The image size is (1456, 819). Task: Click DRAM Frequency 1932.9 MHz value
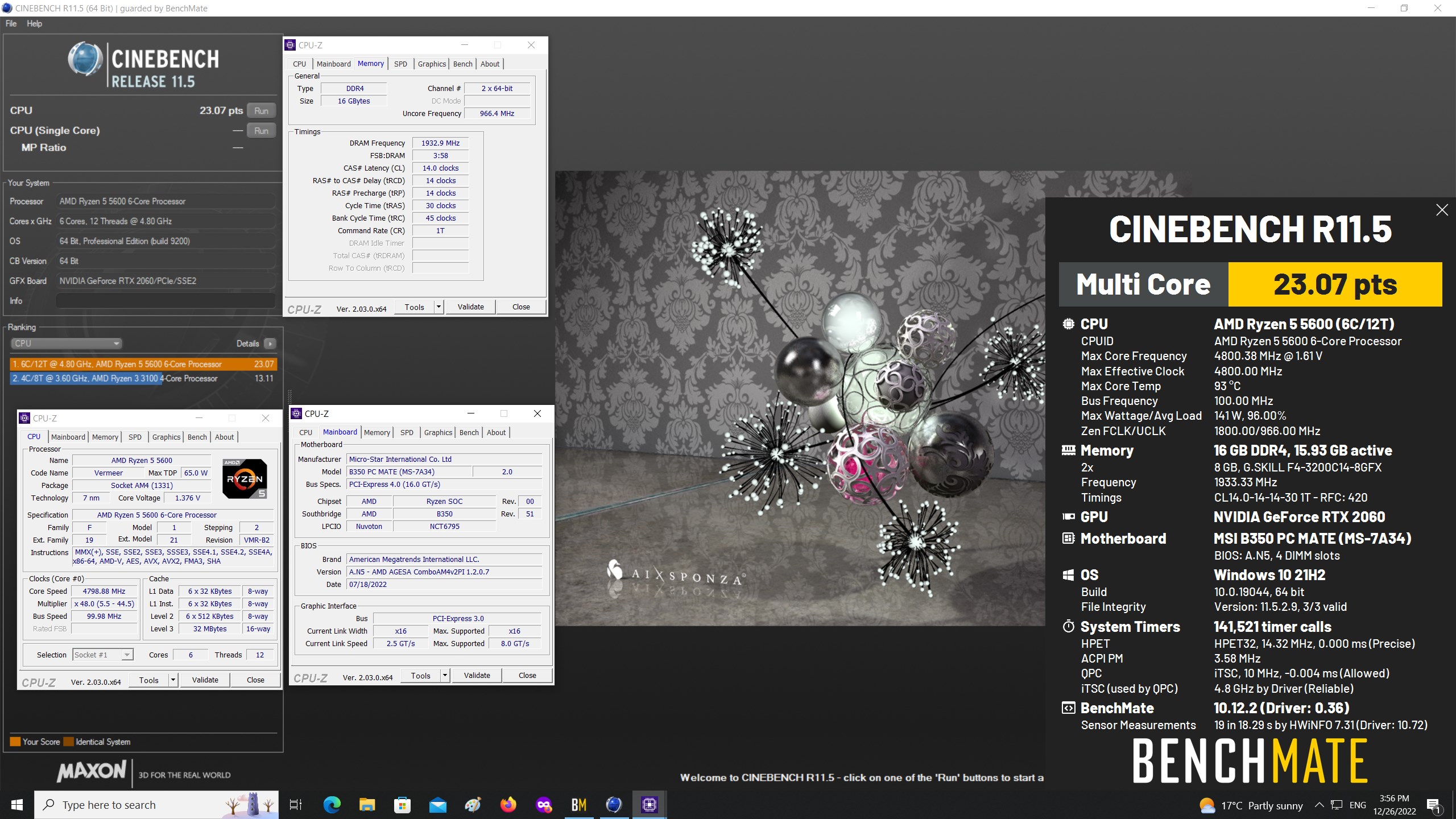(x=440, y=143)
